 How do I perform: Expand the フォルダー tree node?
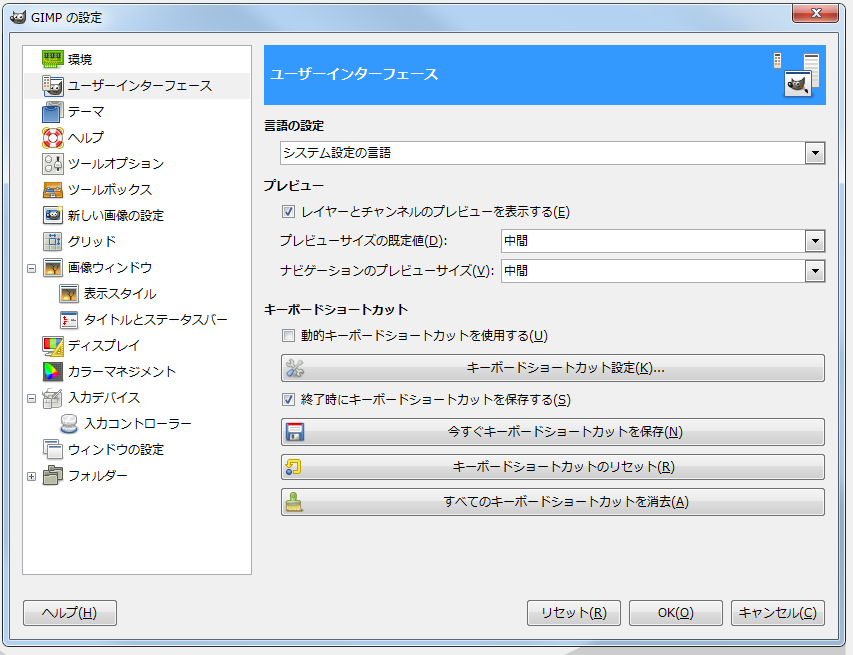pyautogui.click(x=32, y=476)
